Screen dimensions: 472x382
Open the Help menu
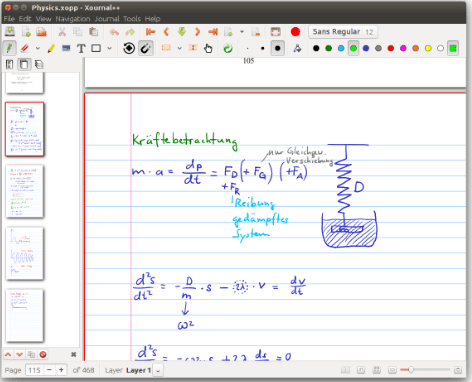(153, 19)
